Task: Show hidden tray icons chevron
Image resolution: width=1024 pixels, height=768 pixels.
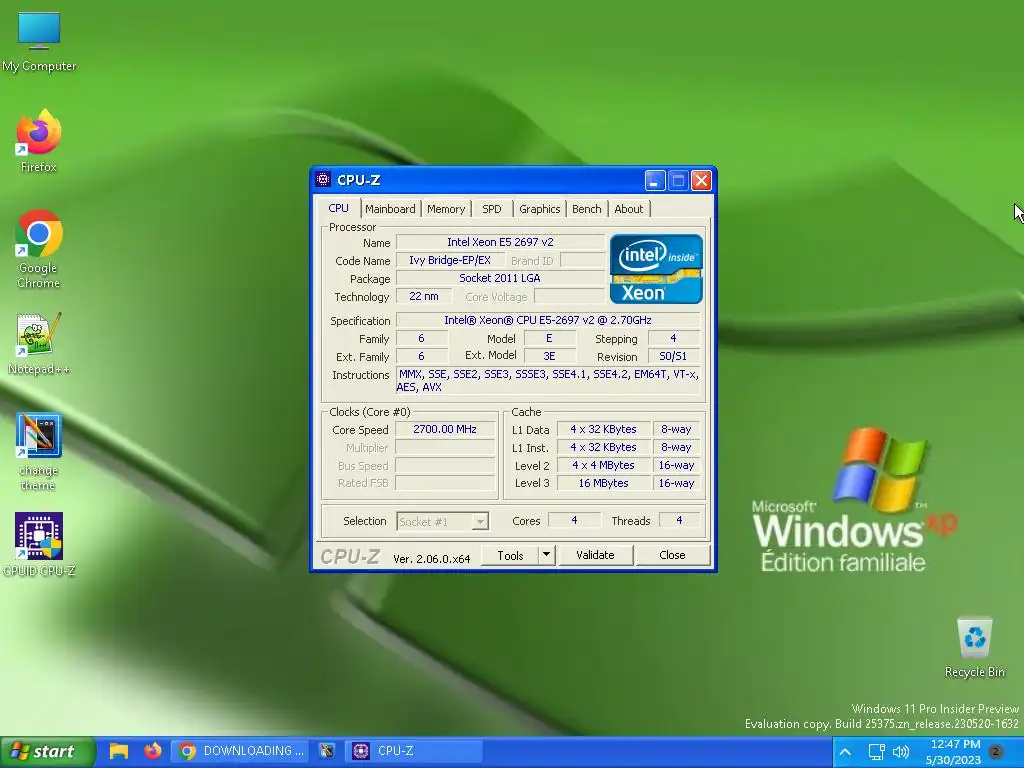Action: point(845,752)
